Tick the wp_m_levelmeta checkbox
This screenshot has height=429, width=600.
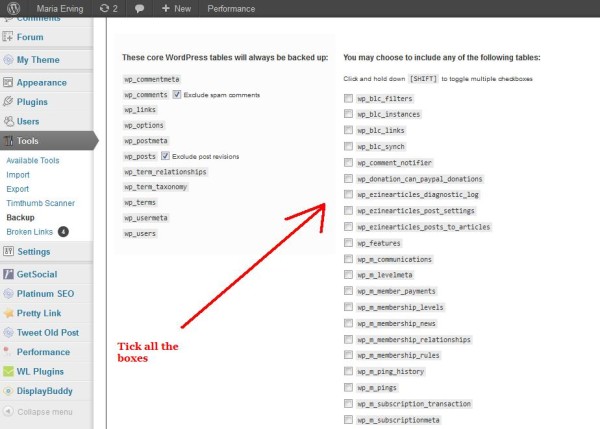(348, 274)
